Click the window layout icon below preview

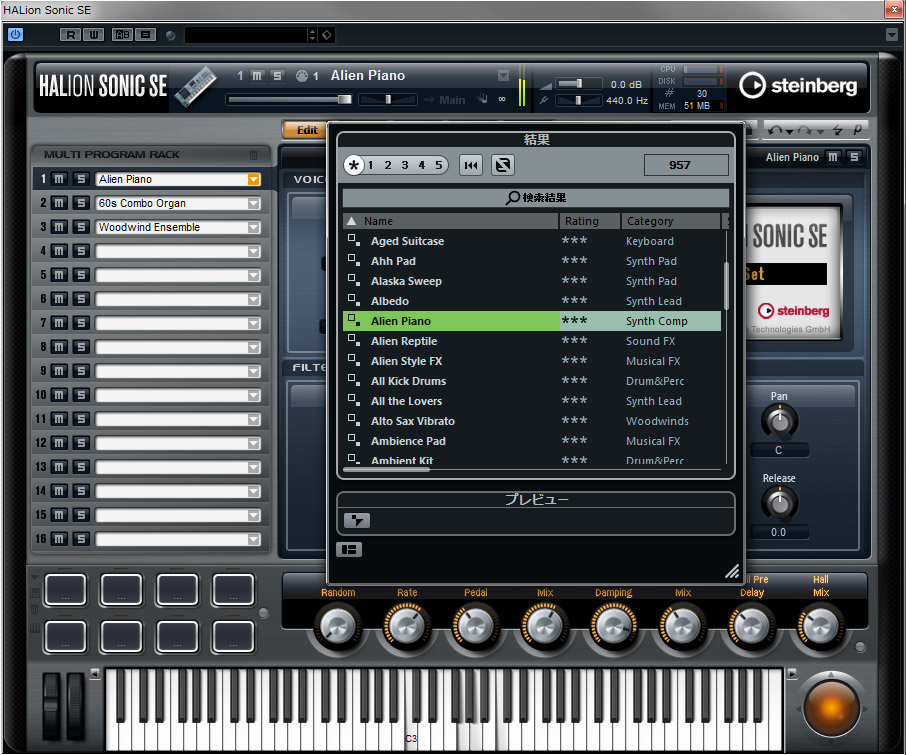(x=349, y=549)
